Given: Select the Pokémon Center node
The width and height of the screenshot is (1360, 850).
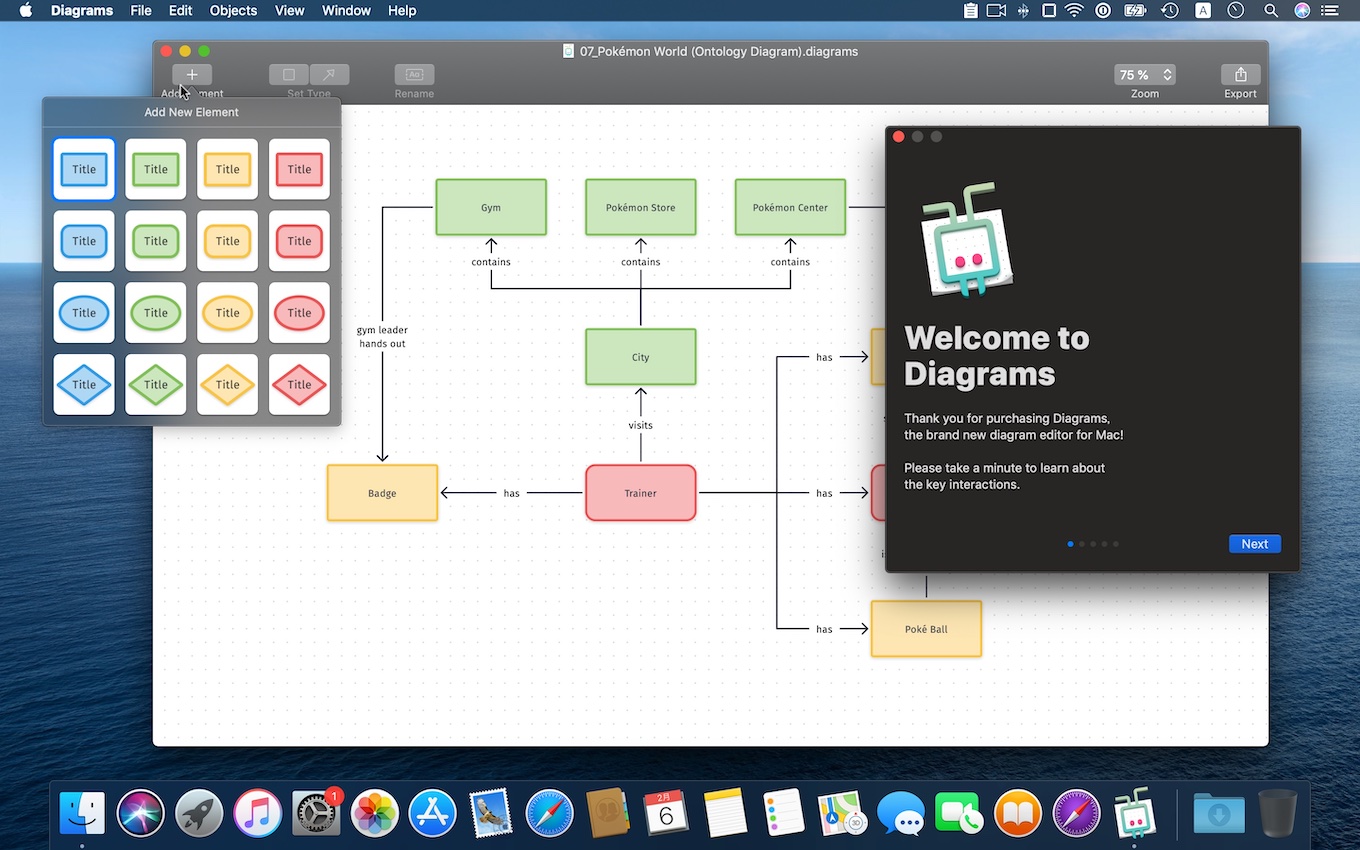Looking at the screenshot, I should tap(790, 207).
